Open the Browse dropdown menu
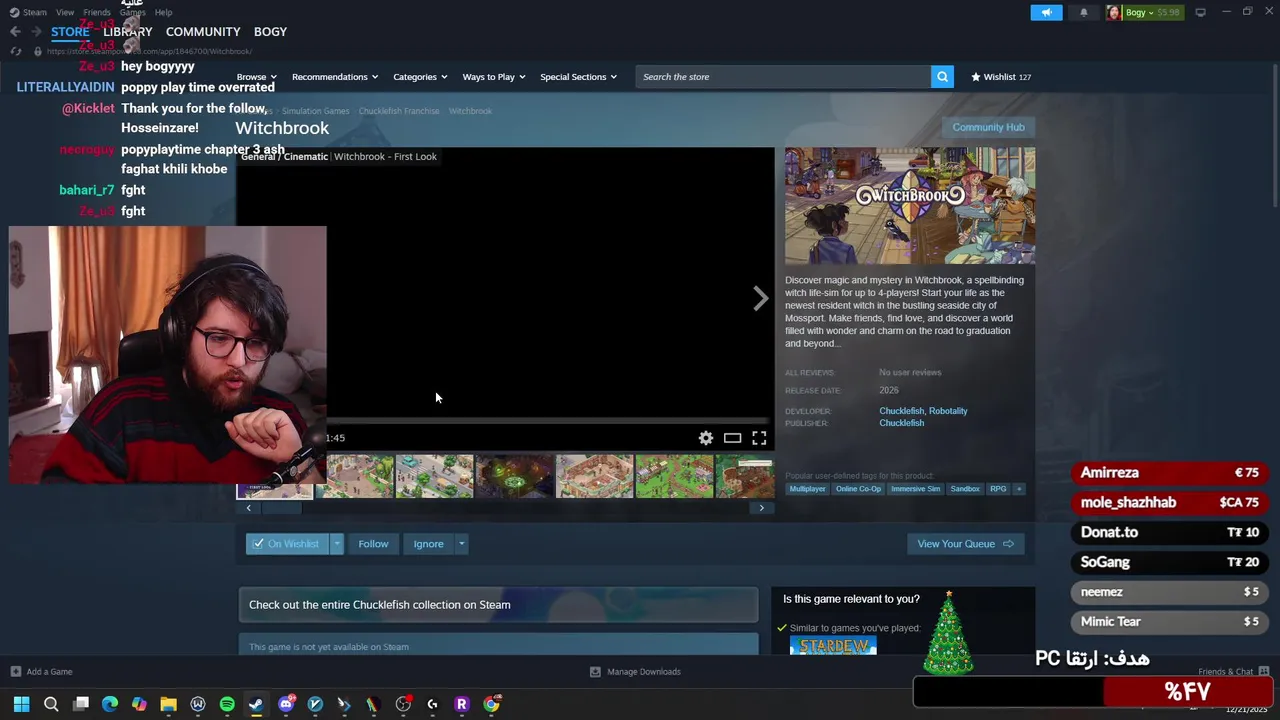 pos(257,77)
